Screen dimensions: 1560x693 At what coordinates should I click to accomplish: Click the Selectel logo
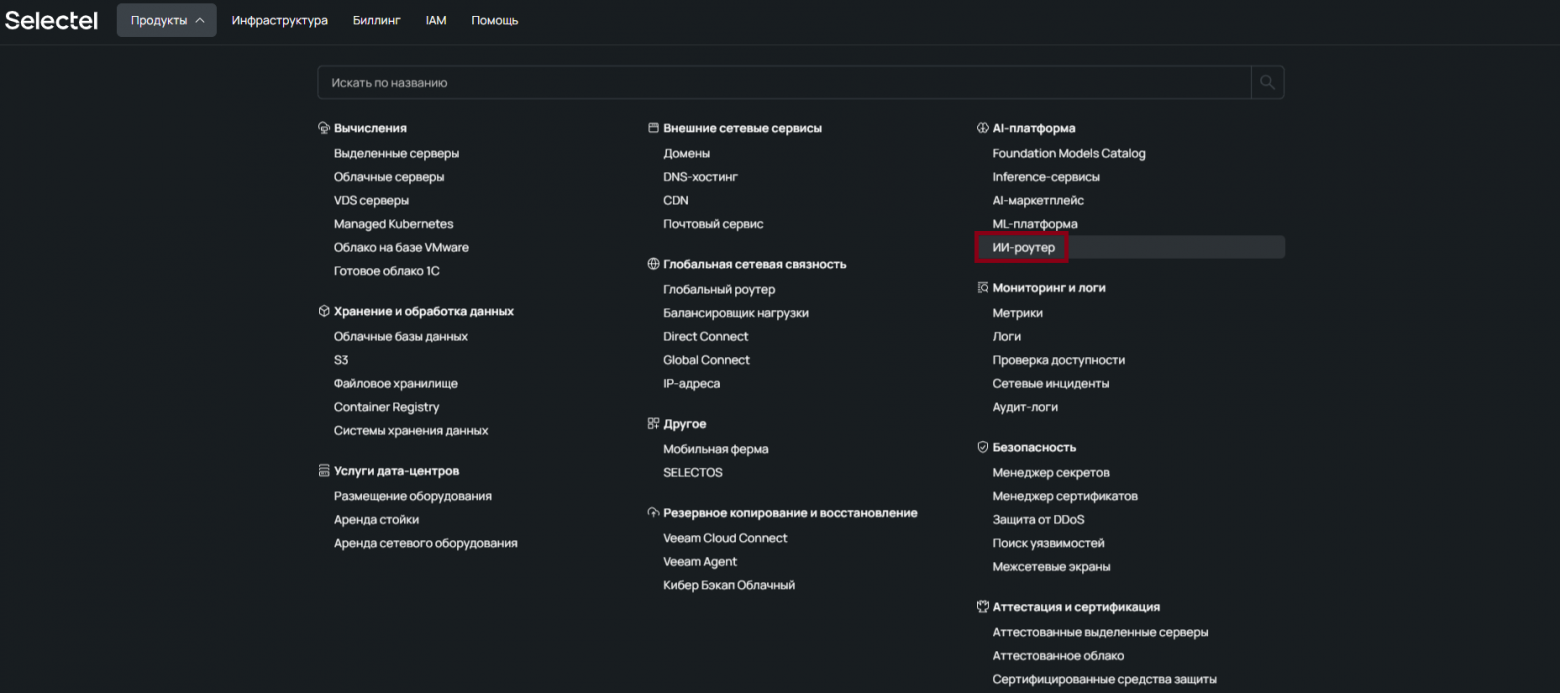pos(52,20)
